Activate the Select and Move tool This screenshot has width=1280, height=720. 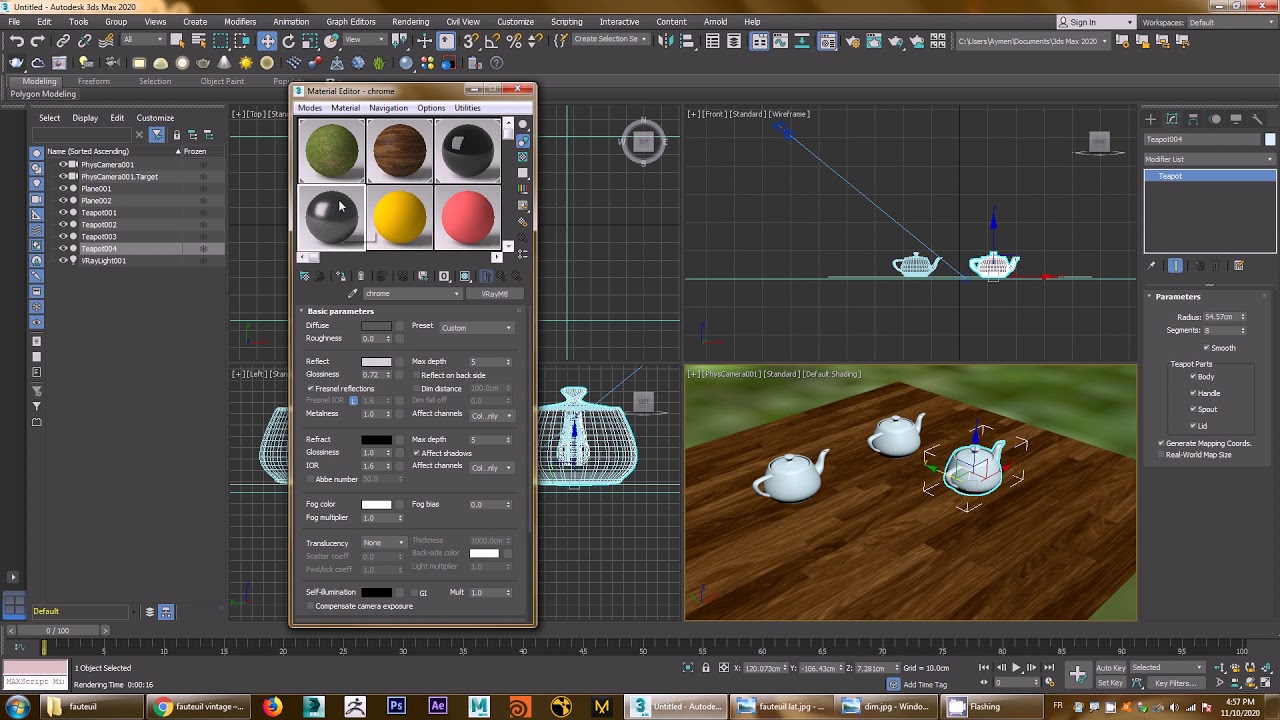click(267, 41)
